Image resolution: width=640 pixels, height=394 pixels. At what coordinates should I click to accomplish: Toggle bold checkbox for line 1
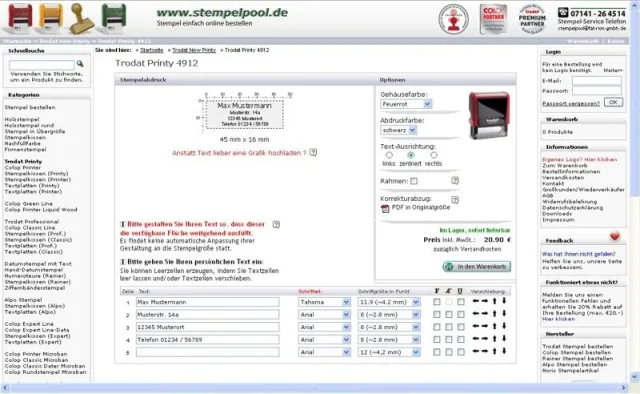[437, 302]
